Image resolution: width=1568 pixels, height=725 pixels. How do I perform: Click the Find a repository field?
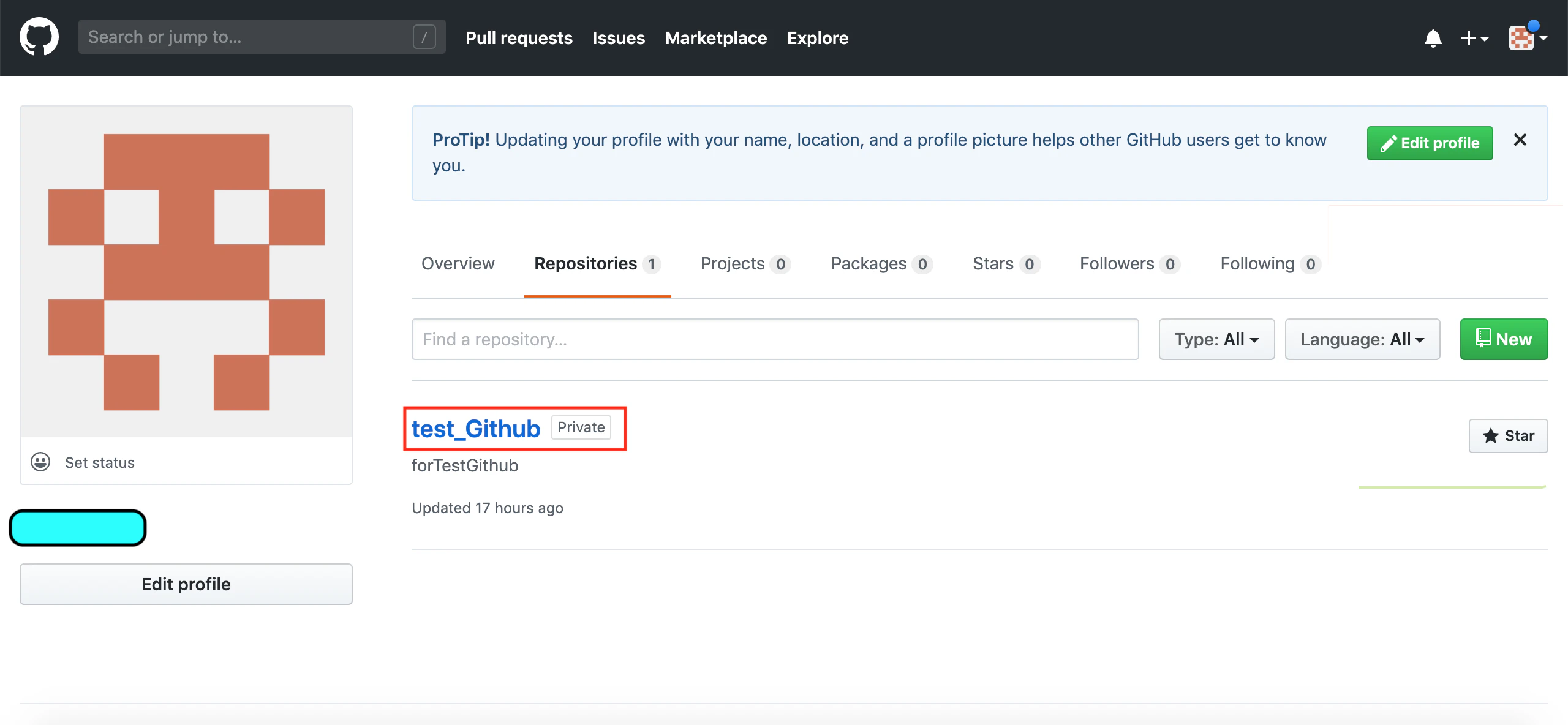coord(775,339)
